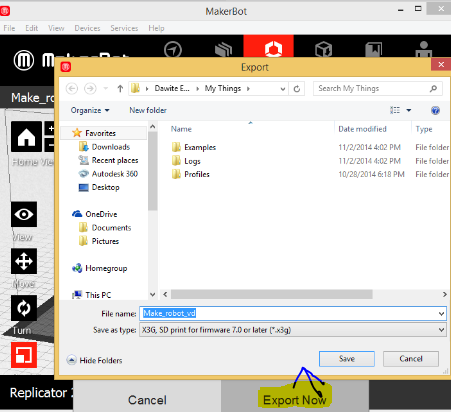The height and width of the screenshot is (412, 451).
Task: Open the Store cube icon tab
Action: point(323,49)
